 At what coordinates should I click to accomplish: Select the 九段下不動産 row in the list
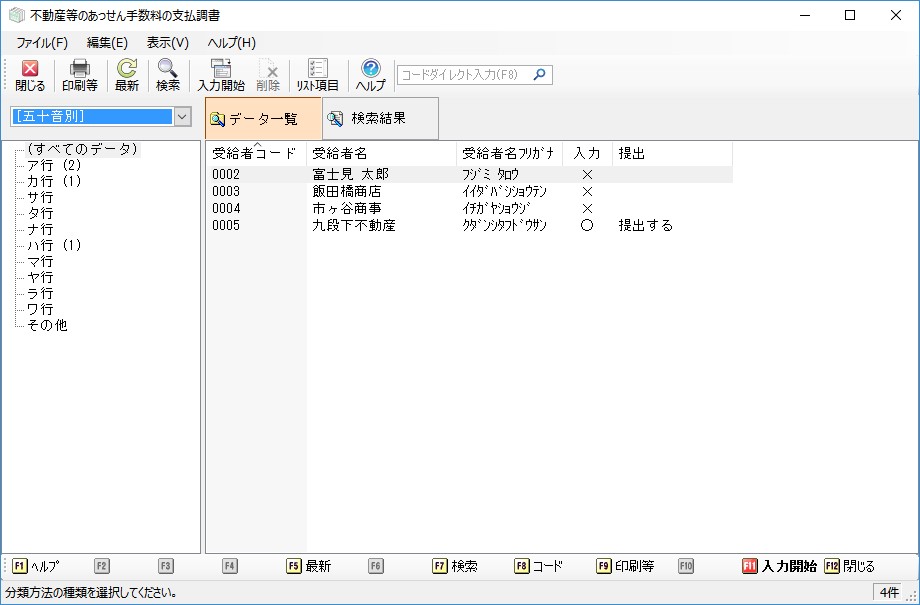354,226
